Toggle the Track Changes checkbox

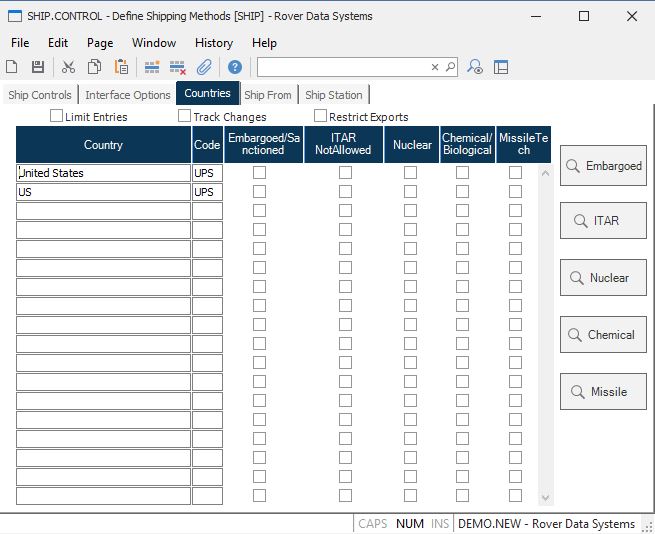[185, 116]
